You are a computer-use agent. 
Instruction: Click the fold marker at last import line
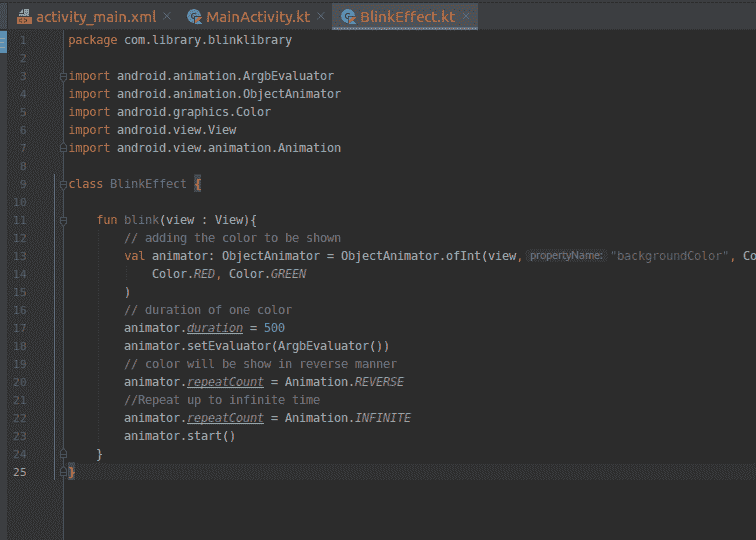coord(63,148)
